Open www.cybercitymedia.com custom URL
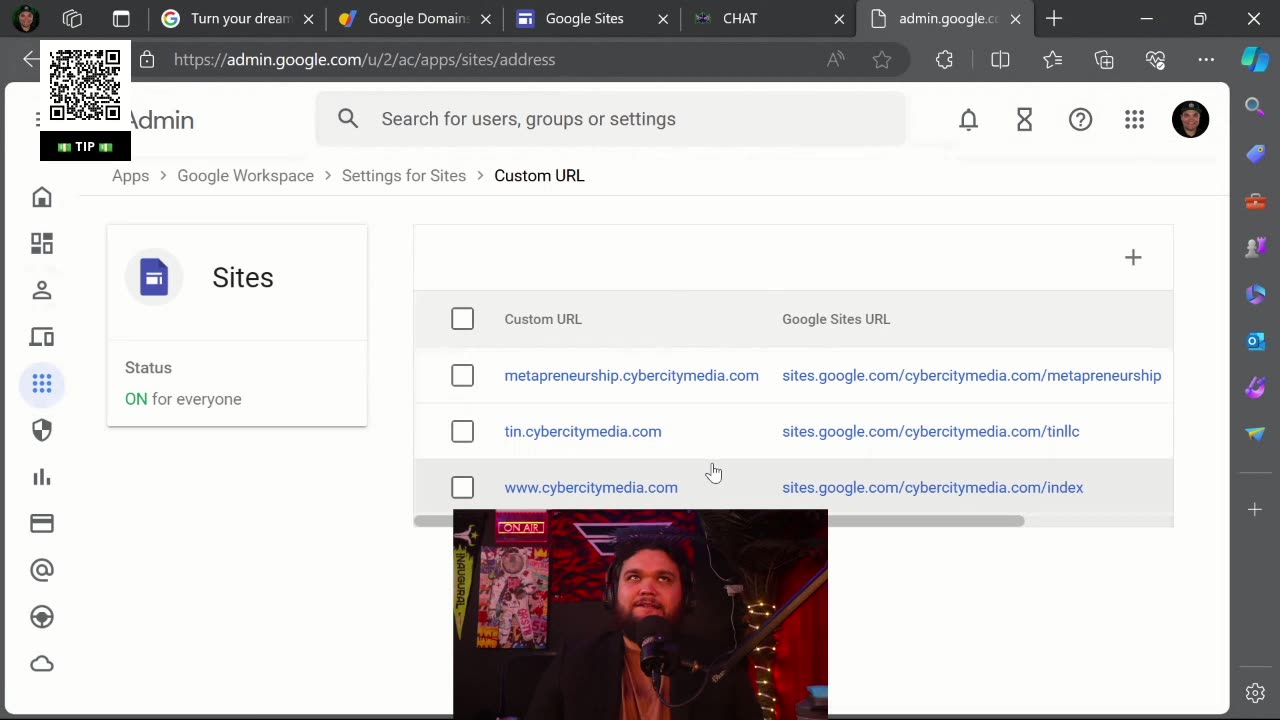The height and width of the screenshot is (720, 1280). (591, 488)
